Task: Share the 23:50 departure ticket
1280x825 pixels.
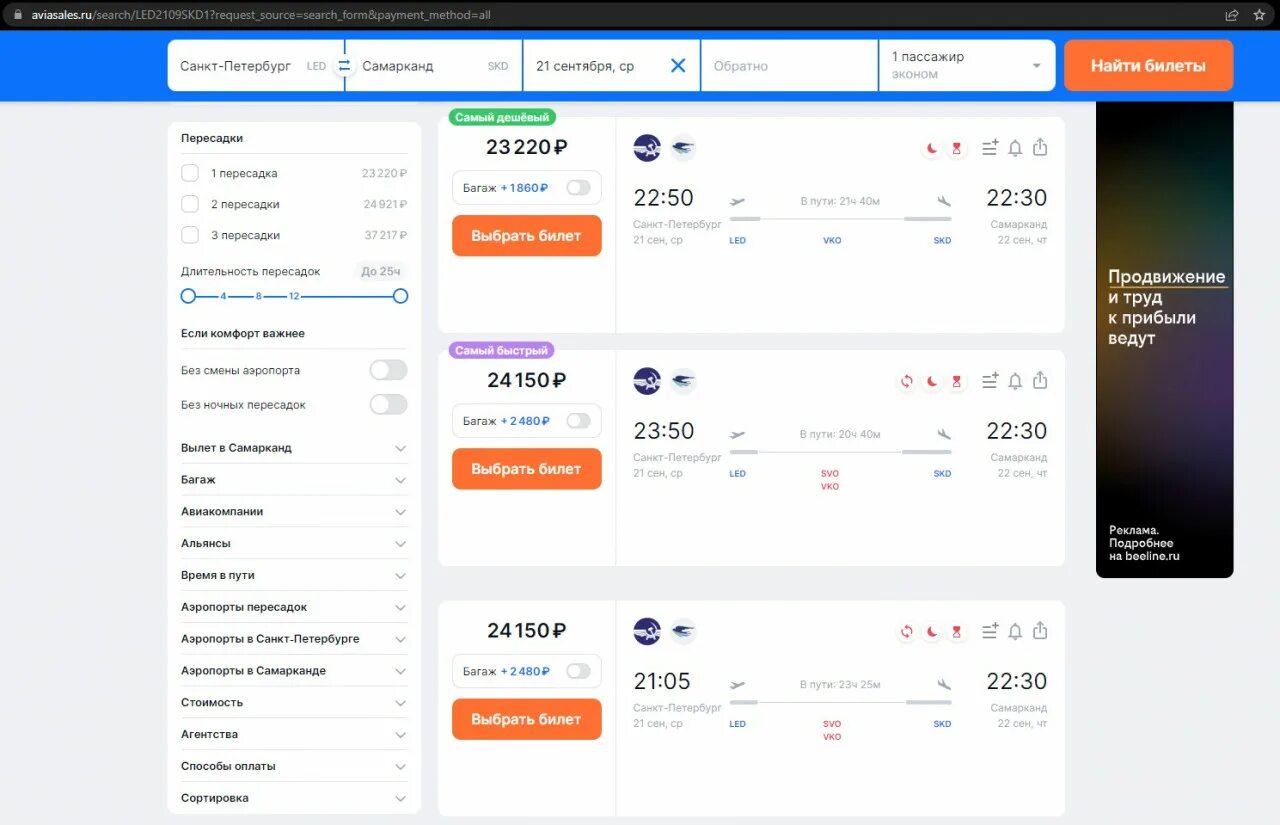Action: [x=1040, y=380]
